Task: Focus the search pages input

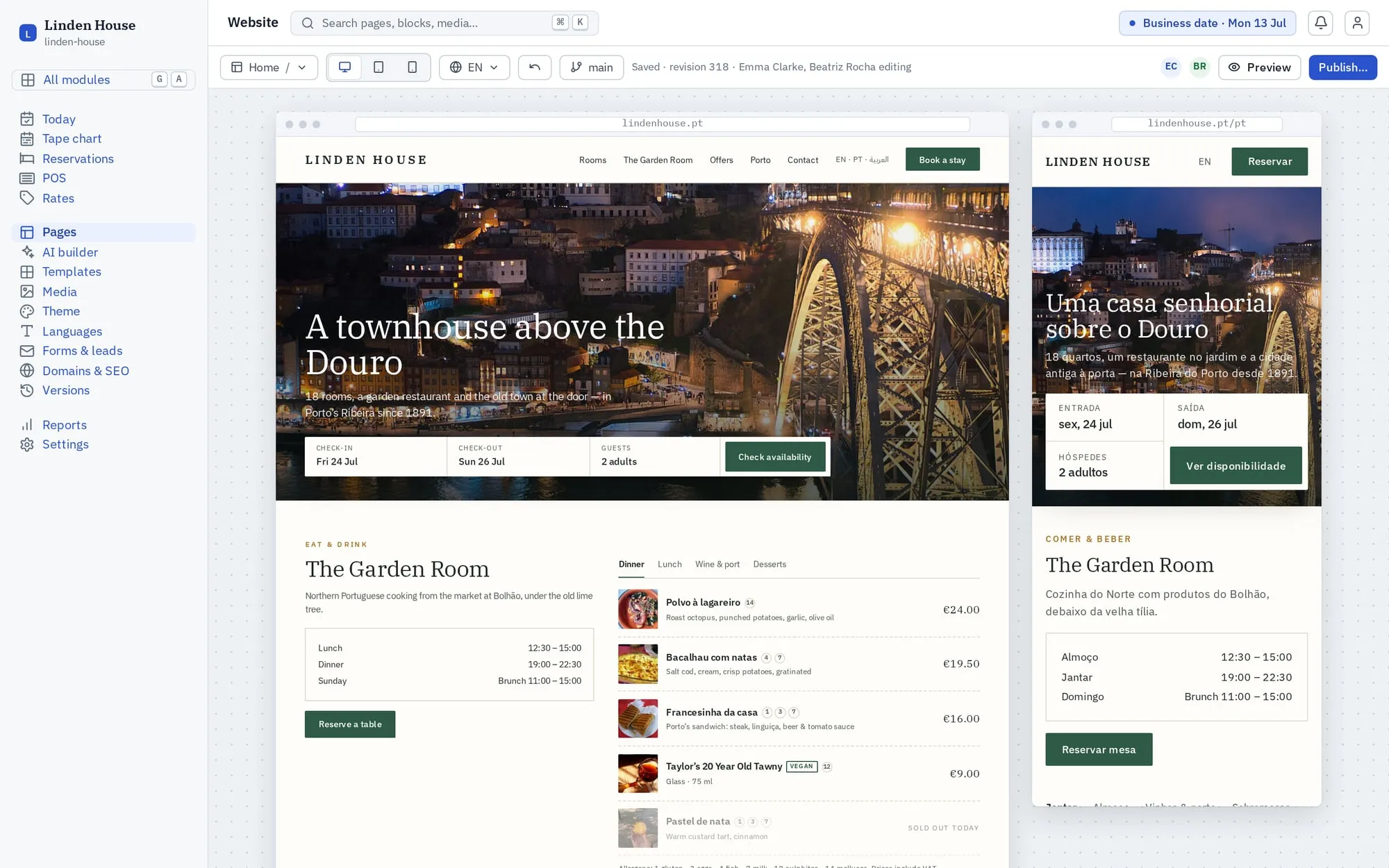Action: [444, 23]
